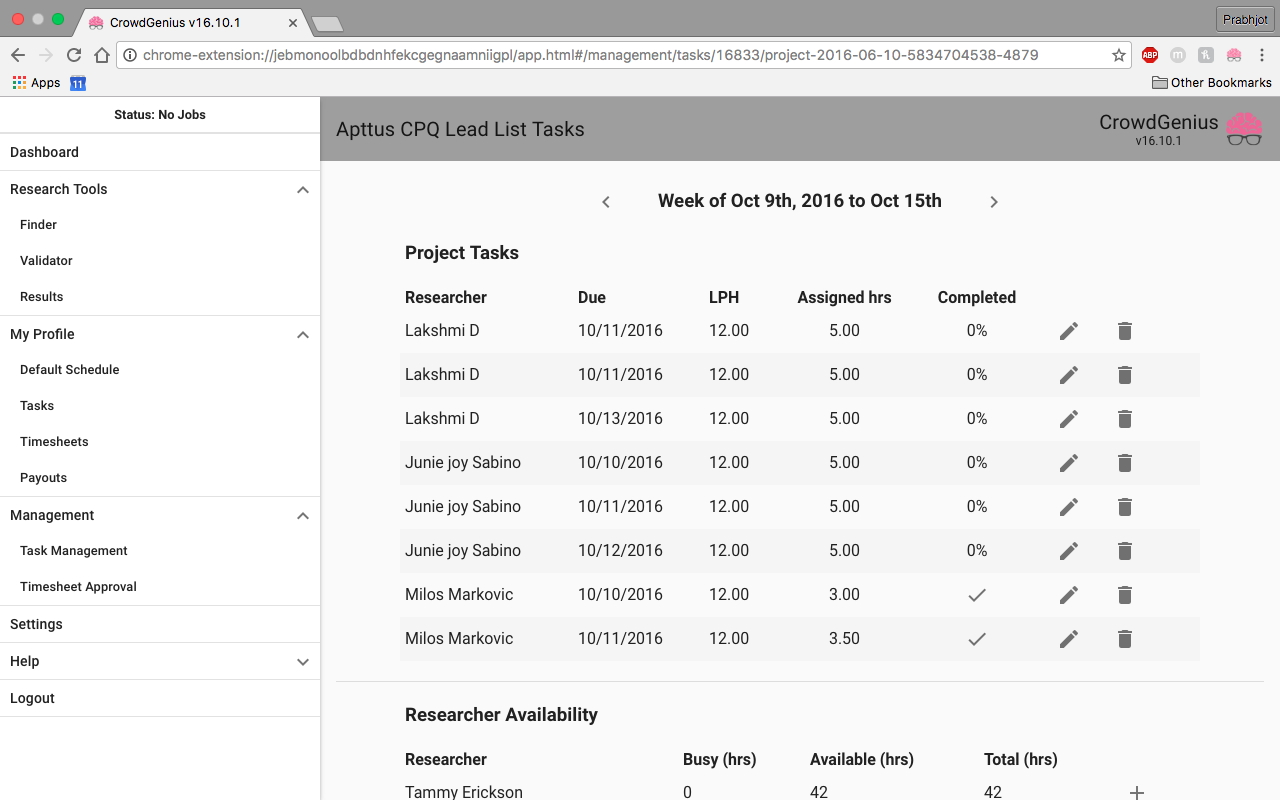The height and width of the screenshot is (800, 1280).
Task: Open Finder research tool
Action: tap(160, 225)
